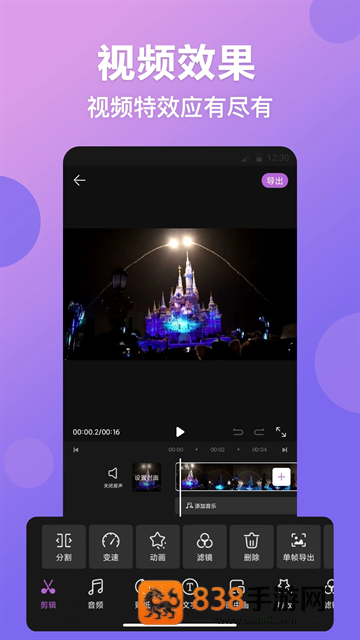
Task: Choose 单帧导出 single frame export
Action: point(298,547)
